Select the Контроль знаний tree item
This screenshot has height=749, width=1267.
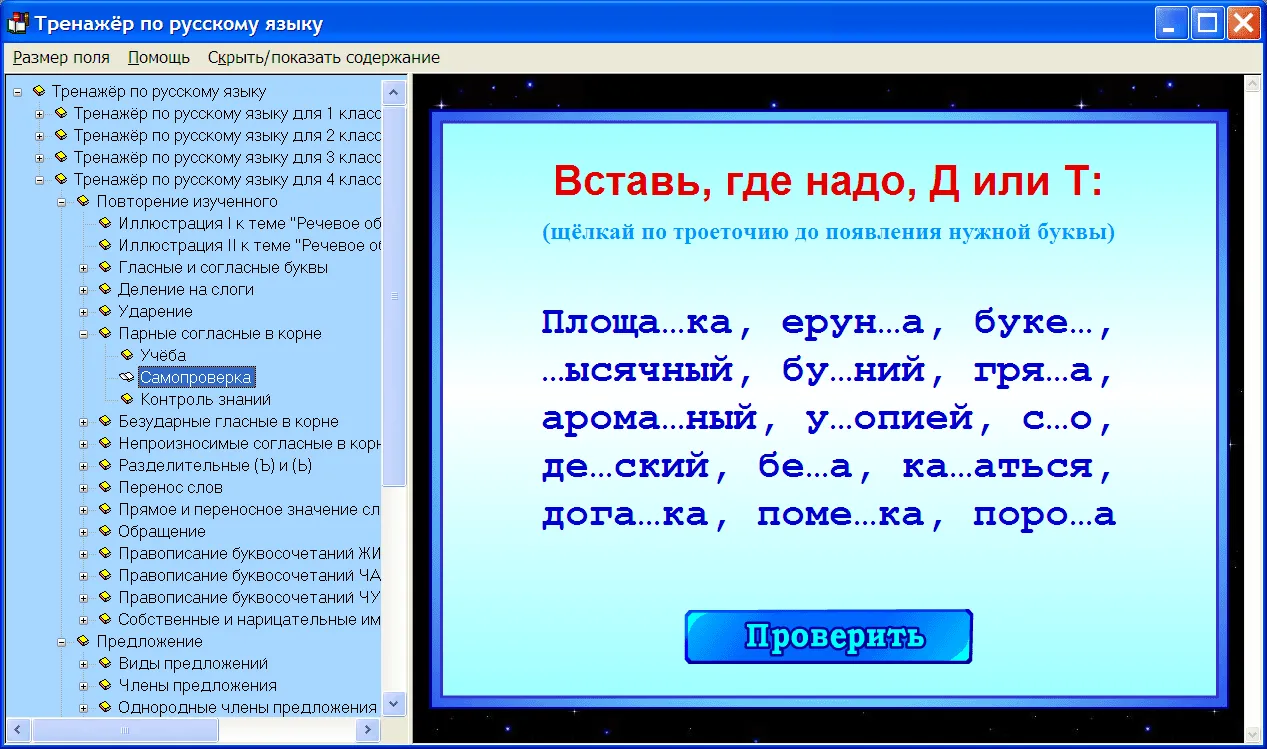(205, 399)
